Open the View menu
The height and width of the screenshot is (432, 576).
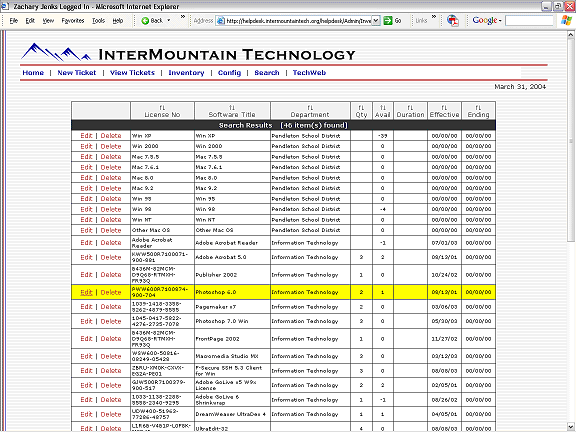(x=48, y=21)
